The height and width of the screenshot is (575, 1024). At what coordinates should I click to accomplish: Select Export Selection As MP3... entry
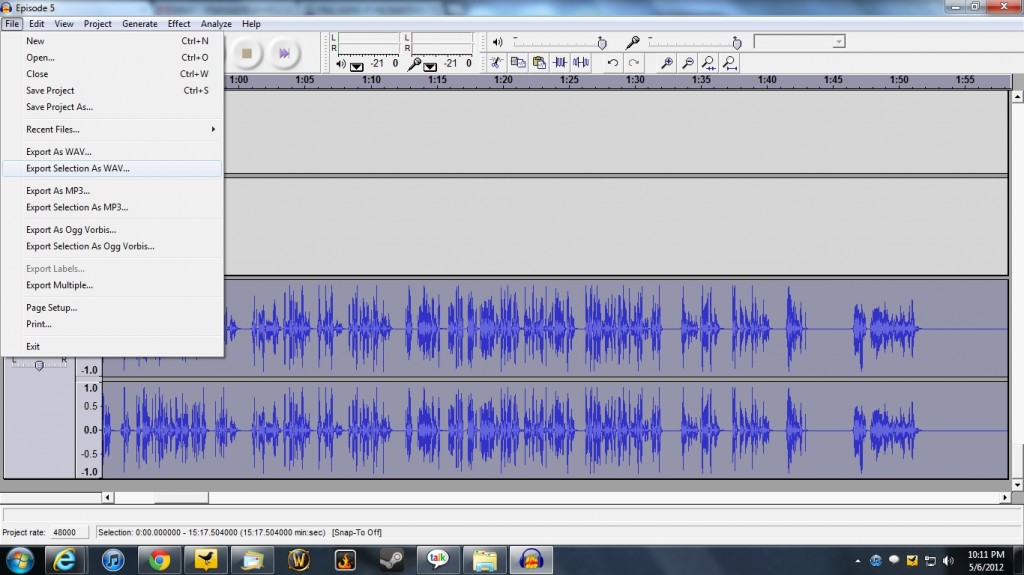coord(112,207)
